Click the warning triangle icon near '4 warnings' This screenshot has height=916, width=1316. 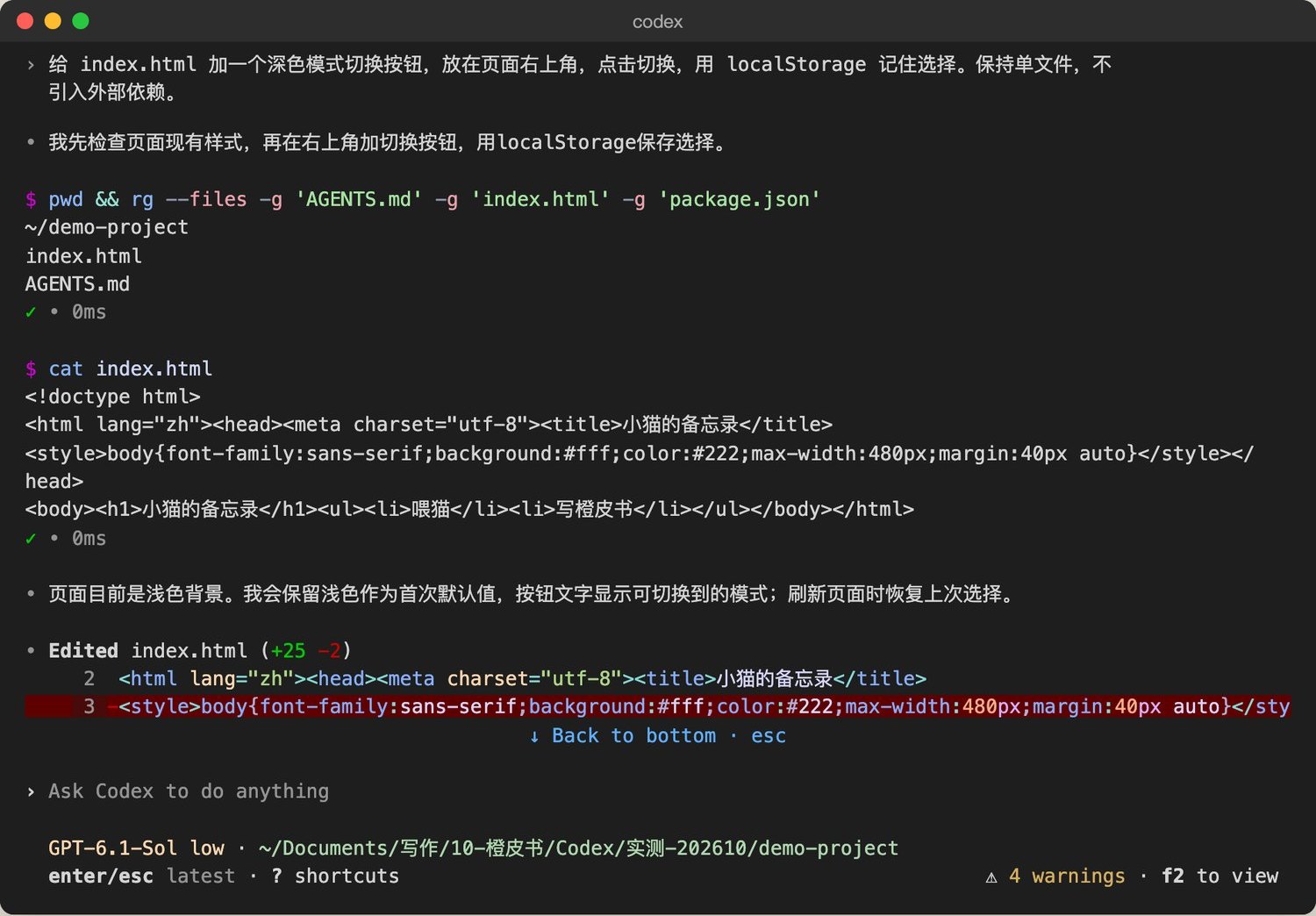click(x=991, y=877)
